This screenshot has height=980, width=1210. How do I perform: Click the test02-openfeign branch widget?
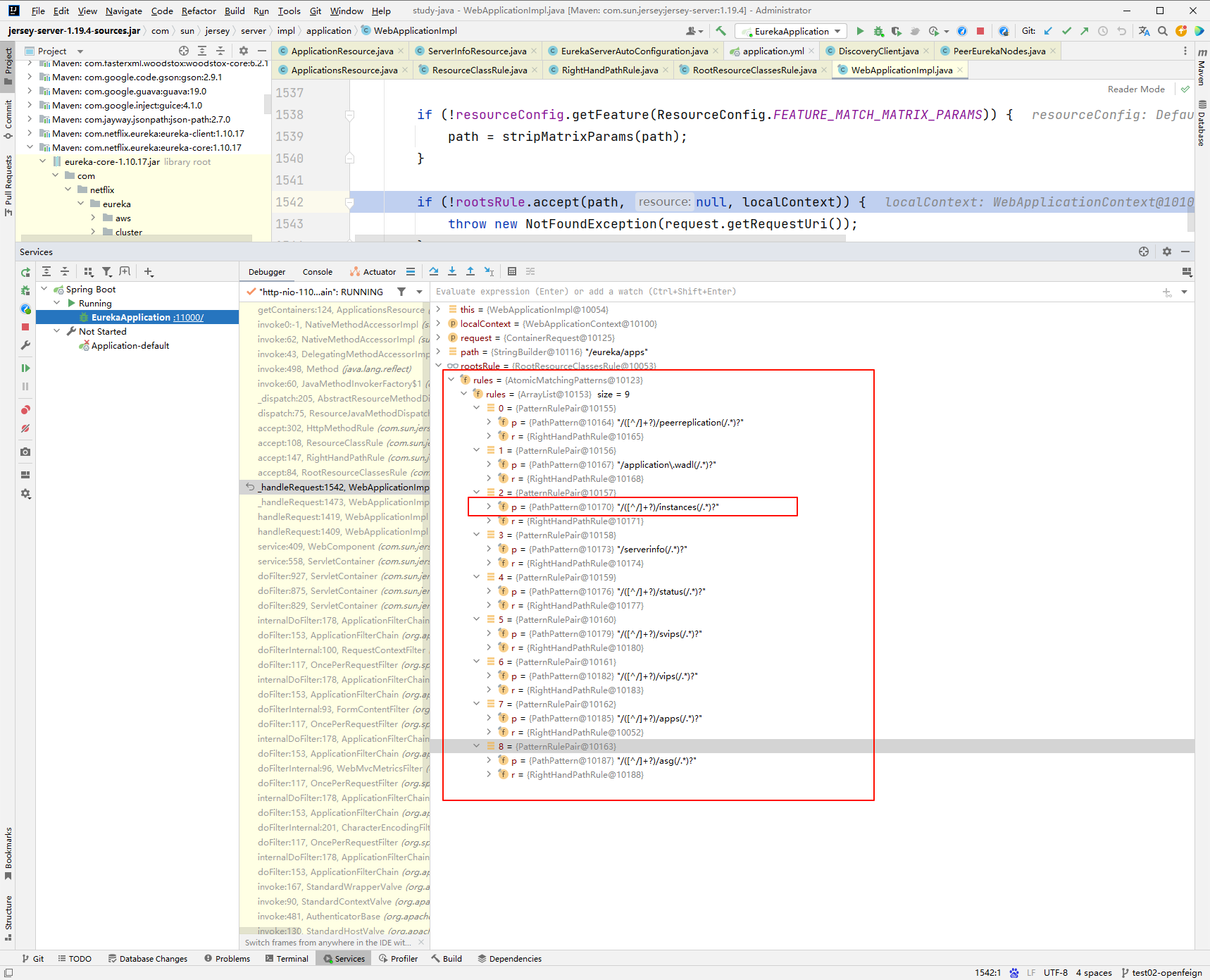pyautogui.click(x=1161, y=973)
